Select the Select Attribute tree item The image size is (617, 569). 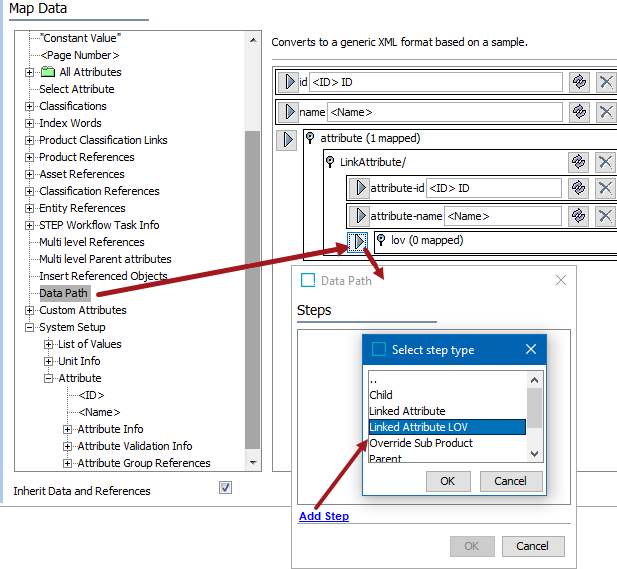pyautogui.click(x=77, y=89)
